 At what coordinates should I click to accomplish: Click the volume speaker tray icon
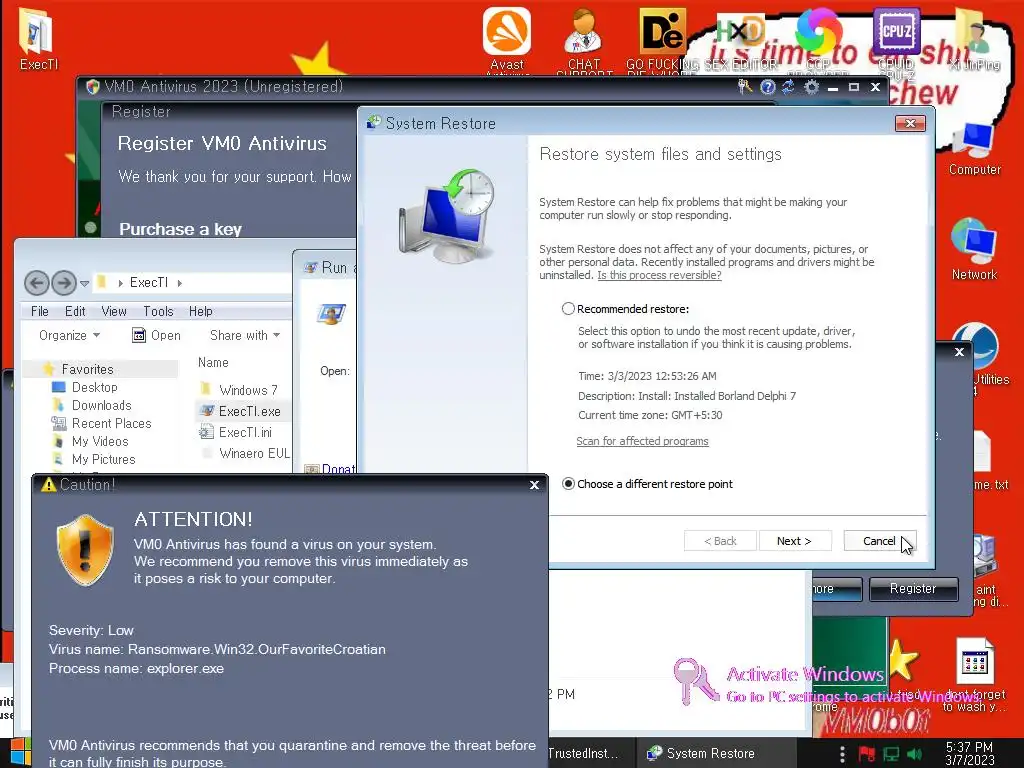(914, 754)
